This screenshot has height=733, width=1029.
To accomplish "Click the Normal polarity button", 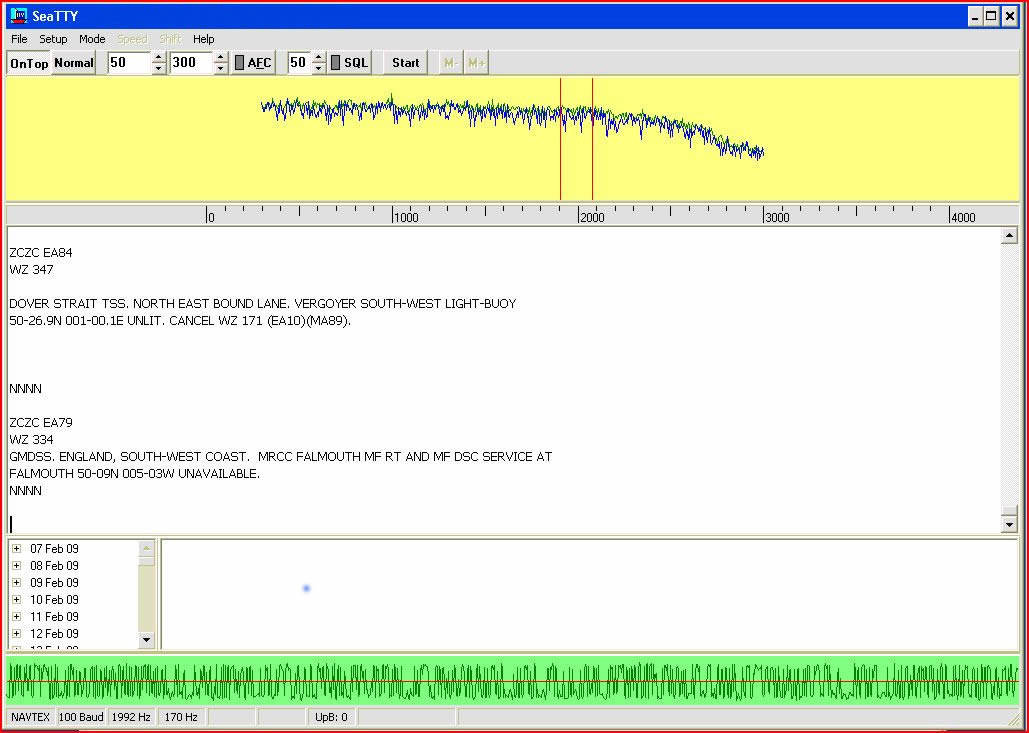I will (74, 63).
